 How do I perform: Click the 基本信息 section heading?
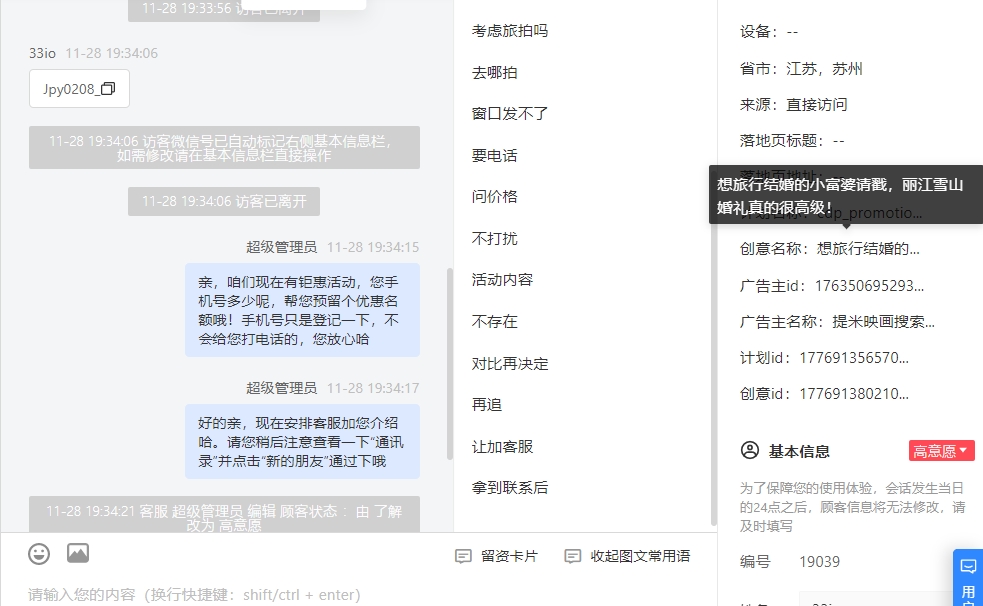pos(799,451)
